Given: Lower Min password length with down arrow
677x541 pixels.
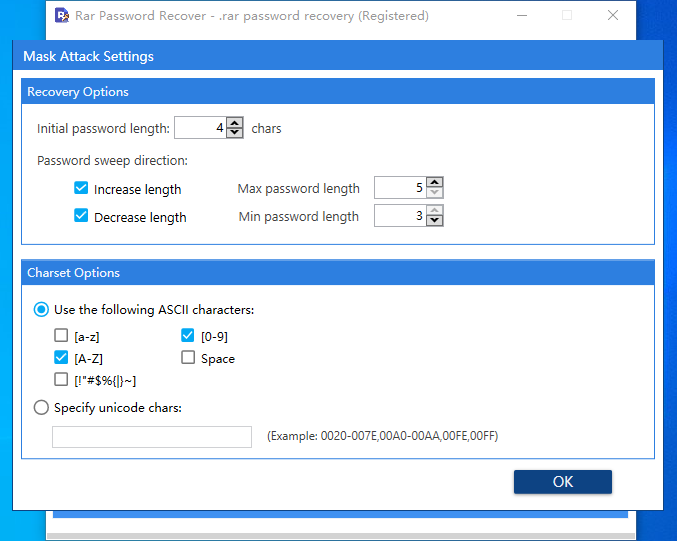Looking at the screenshot, I should [x=435, y=221].
